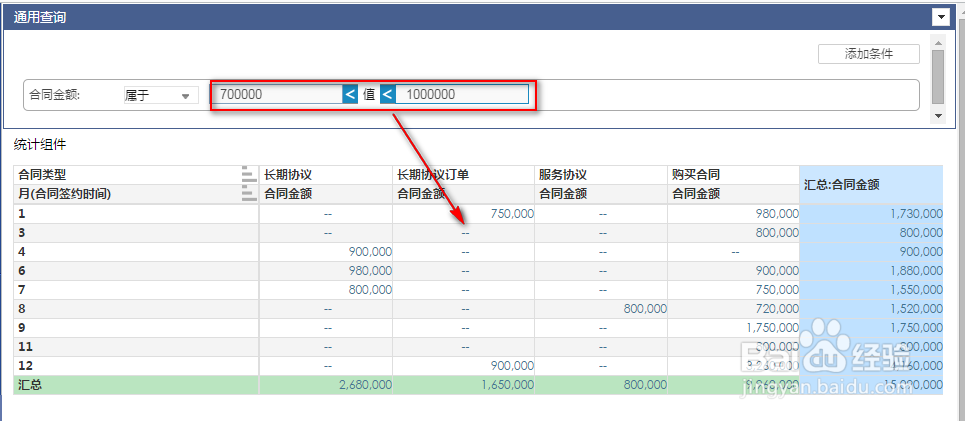Select the 1,650,000 summary cell
Viewport: 965px width, 421px height.
[x=463, y=385]
